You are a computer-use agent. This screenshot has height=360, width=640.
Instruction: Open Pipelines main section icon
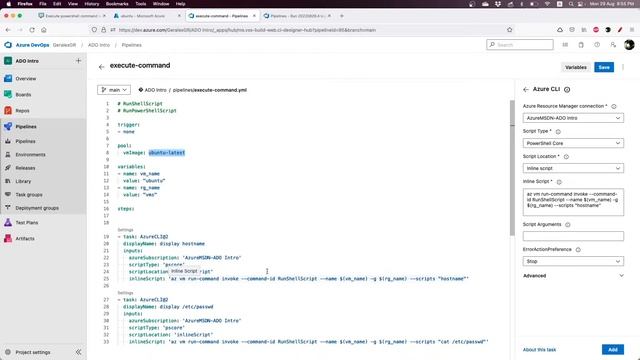(x=8, y=127)
